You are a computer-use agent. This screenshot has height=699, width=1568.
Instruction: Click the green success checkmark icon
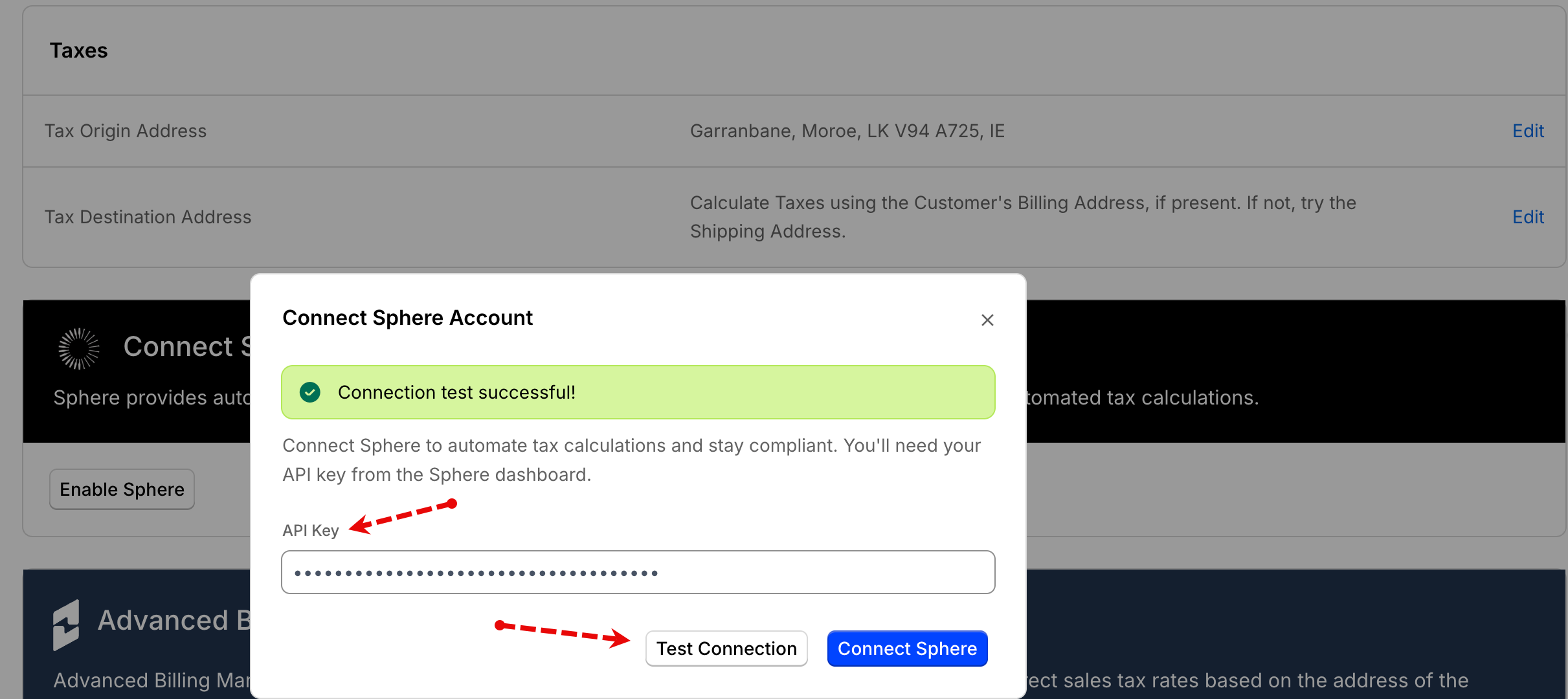tap(310, 392)
